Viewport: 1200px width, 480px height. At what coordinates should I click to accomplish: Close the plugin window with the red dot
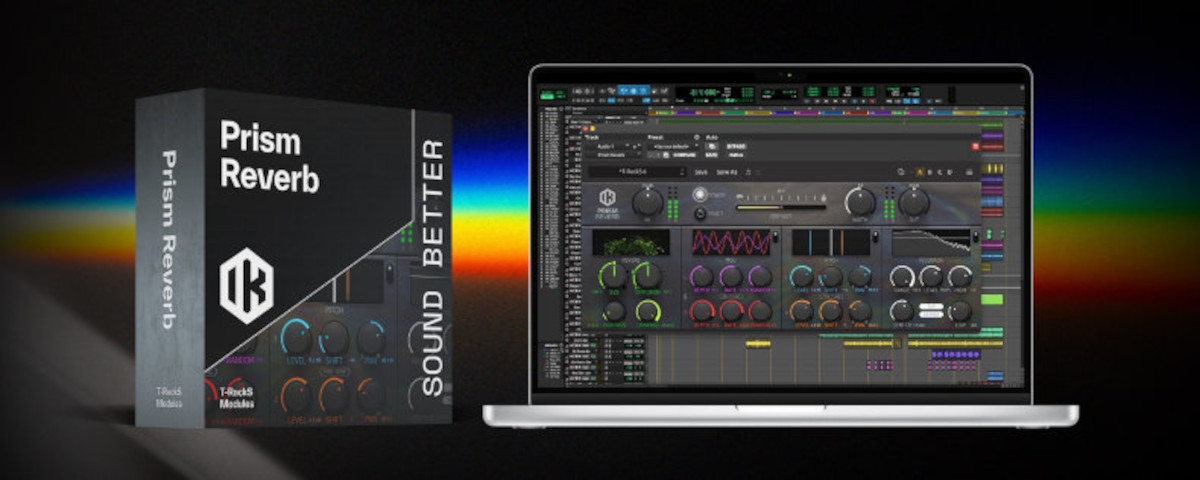click(x=586, y=128)
